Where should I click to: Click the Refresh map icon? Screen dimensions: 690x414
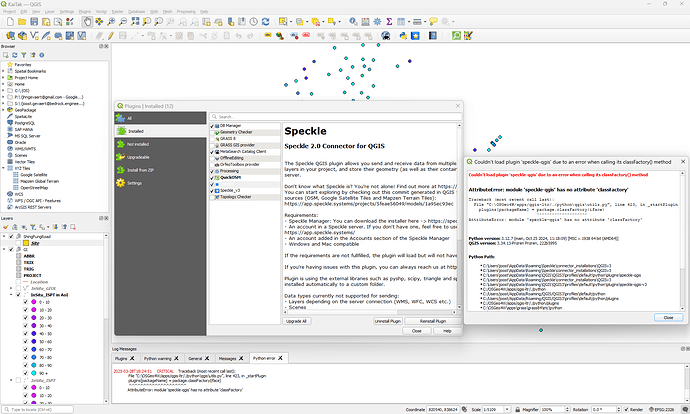coord(265,22)
